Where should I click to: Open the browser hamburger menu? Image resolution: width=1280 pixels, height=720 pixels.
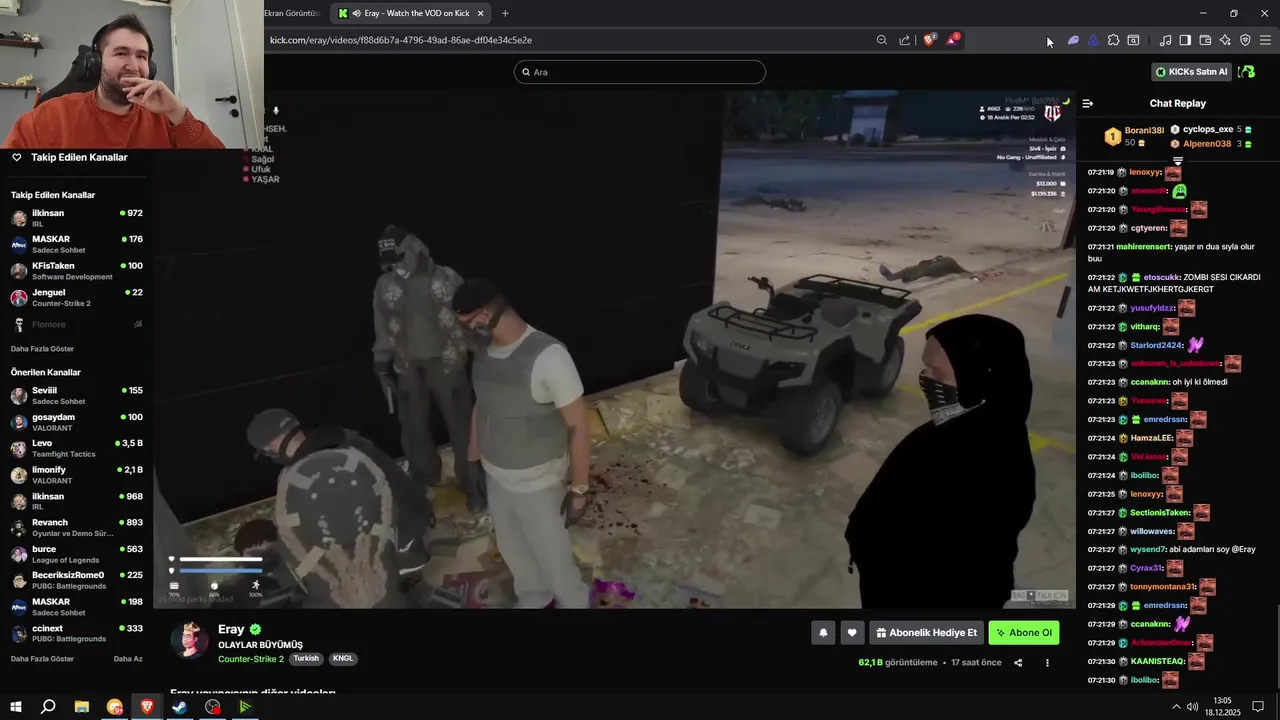click(x=1265, y=40)
